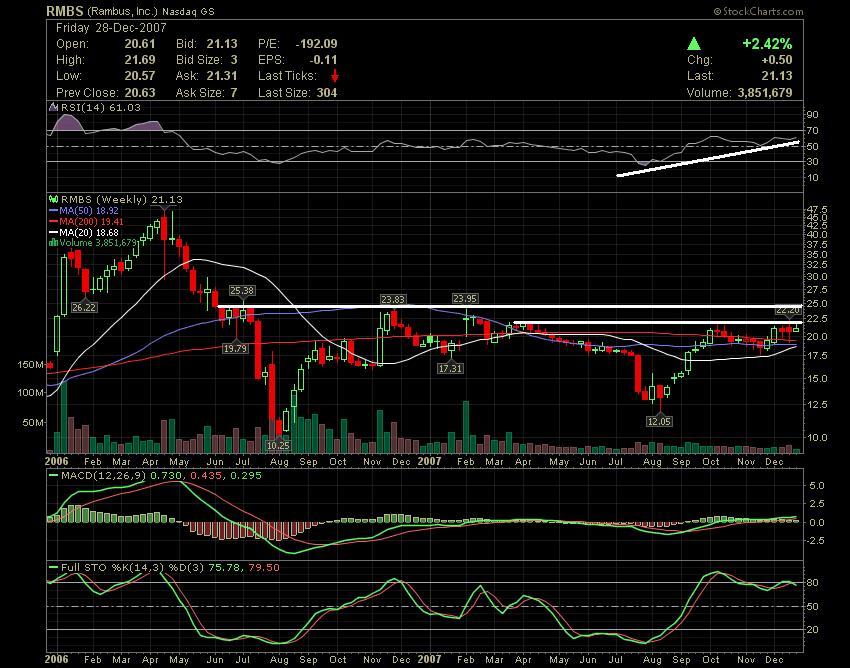Click the (Rambus, Inc.) company name
Image resolution: width=850 pixels, height=668 pixels.
click(x=123, y=11)
